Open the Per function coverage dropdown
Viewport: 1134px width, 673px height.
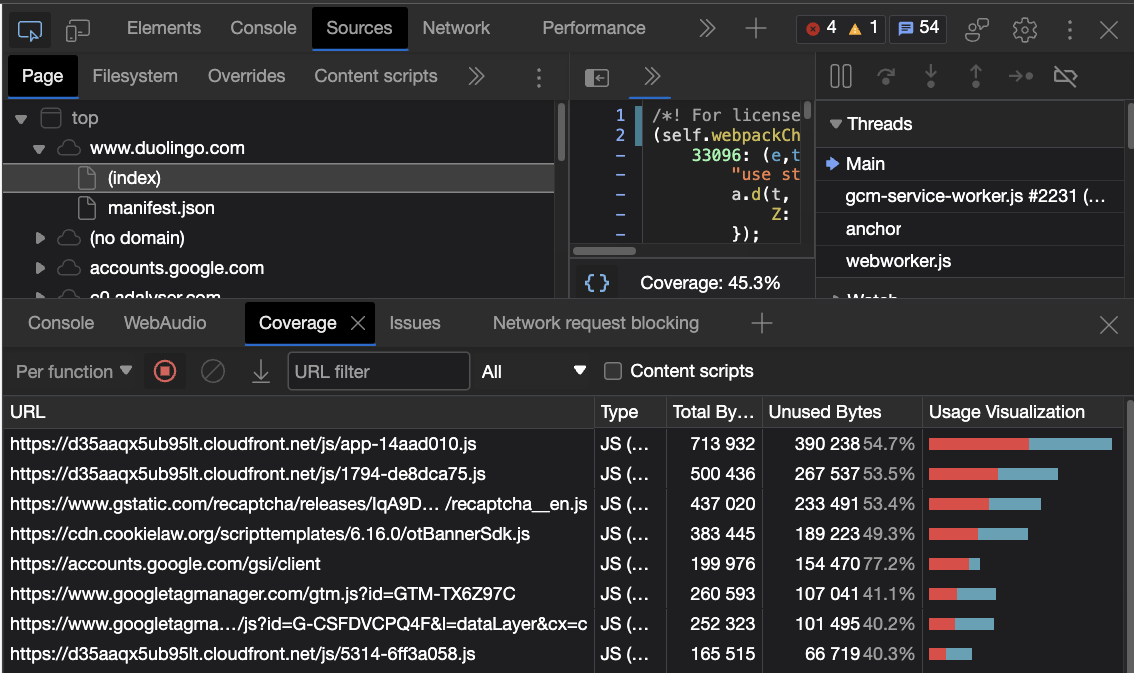coord(74,372)
